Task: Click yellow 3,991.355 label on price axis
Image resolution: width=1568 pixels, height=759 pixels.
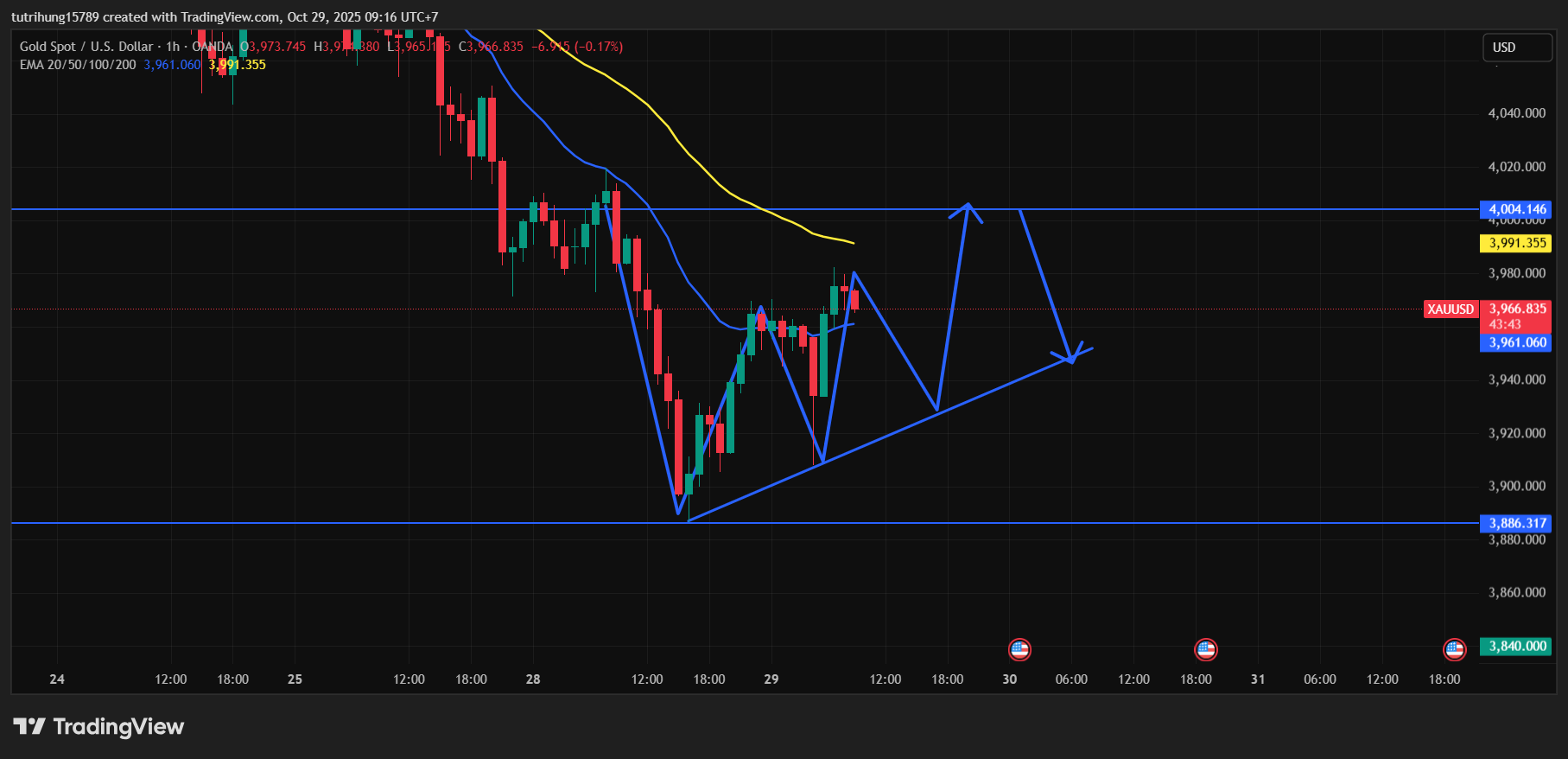Action: pos(1516,243)
